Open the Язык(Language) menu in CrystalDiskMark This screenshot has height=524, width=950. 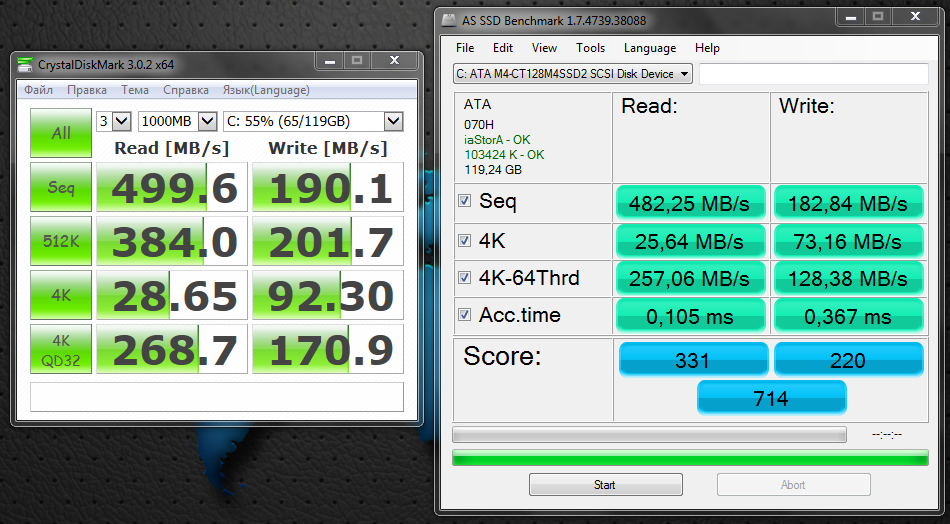[x=266, y=90]
